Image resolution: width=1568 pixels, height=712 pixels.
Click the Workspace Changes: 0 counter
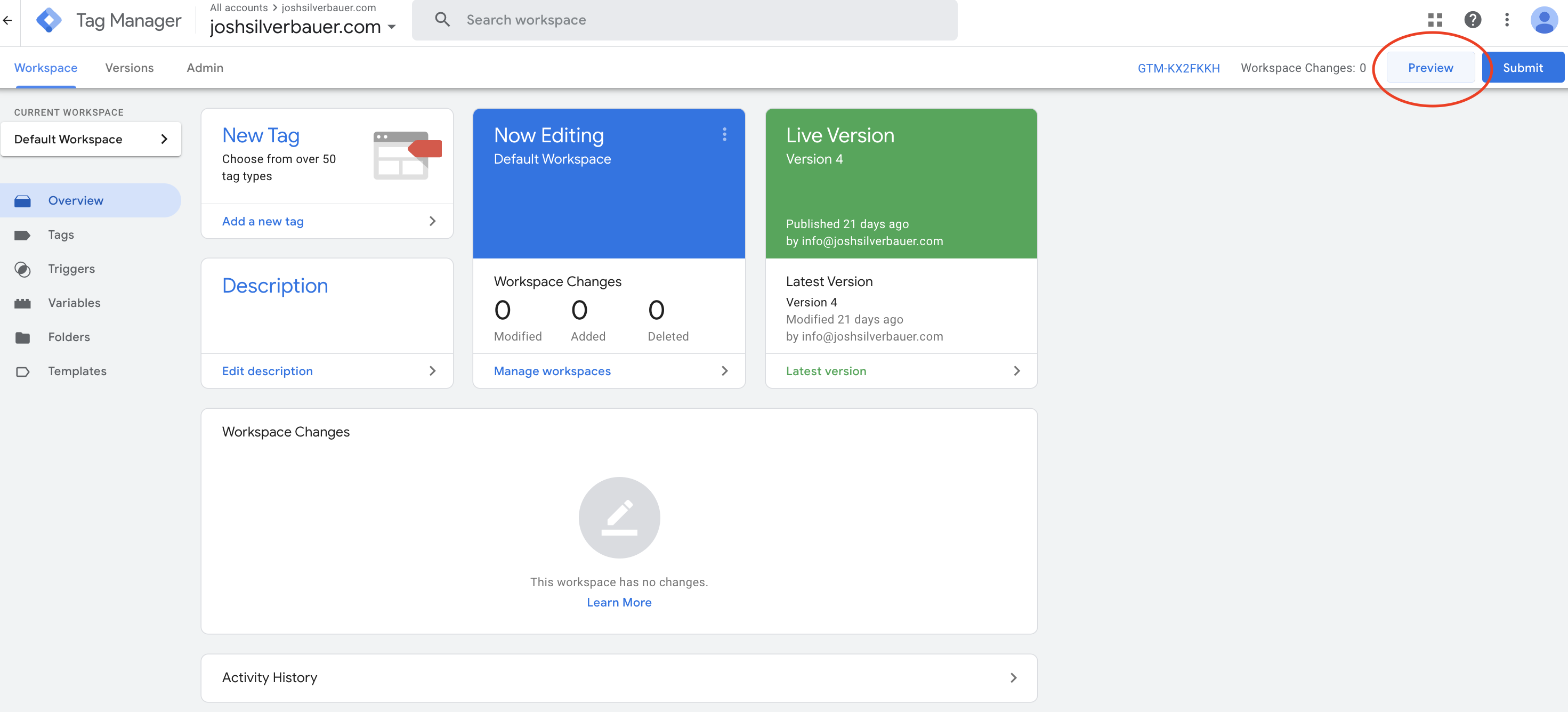(x=1303, y=68)
